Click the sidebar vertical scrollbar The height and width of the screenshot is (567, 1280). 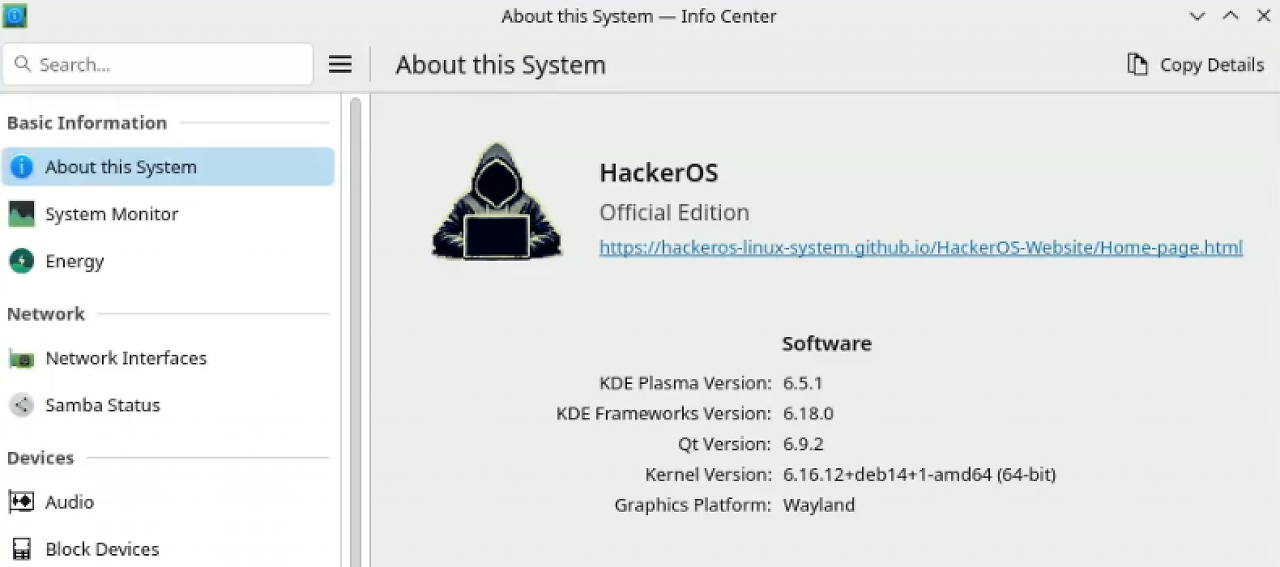355,330
